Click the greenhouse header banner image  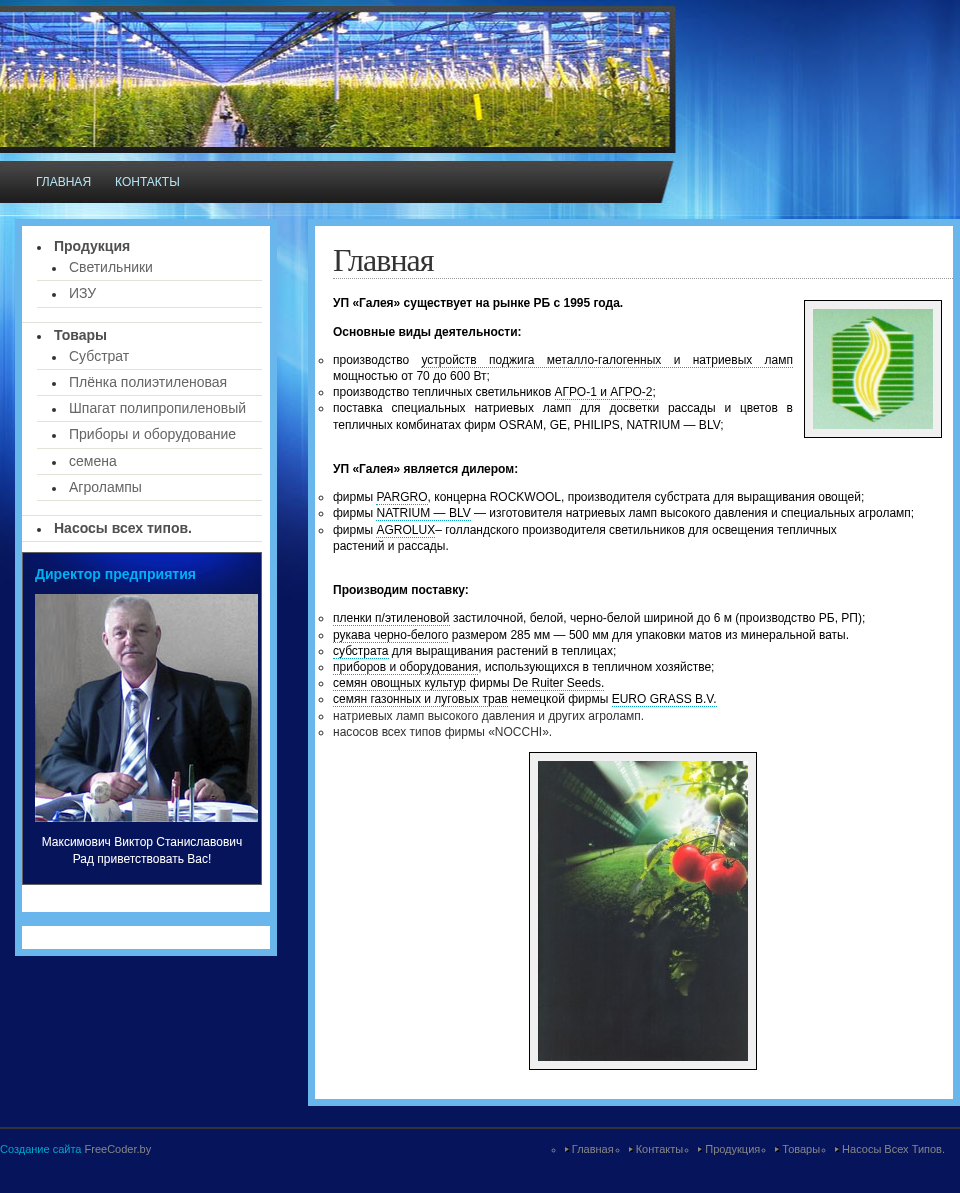pyautogui.click(x=335, y=79)
